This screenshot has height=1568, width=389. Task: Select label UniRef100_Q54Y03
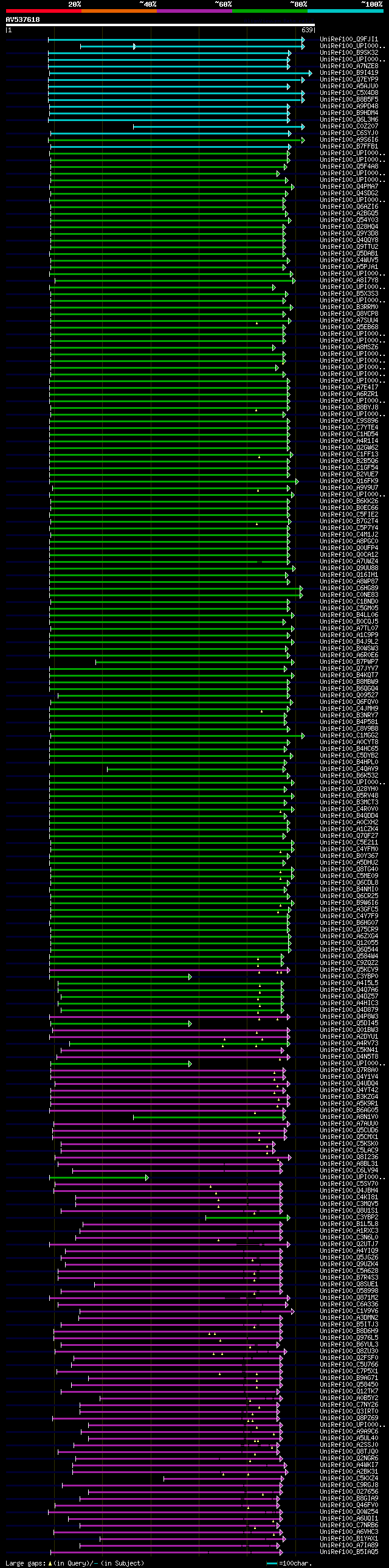[x=349, y=220]
